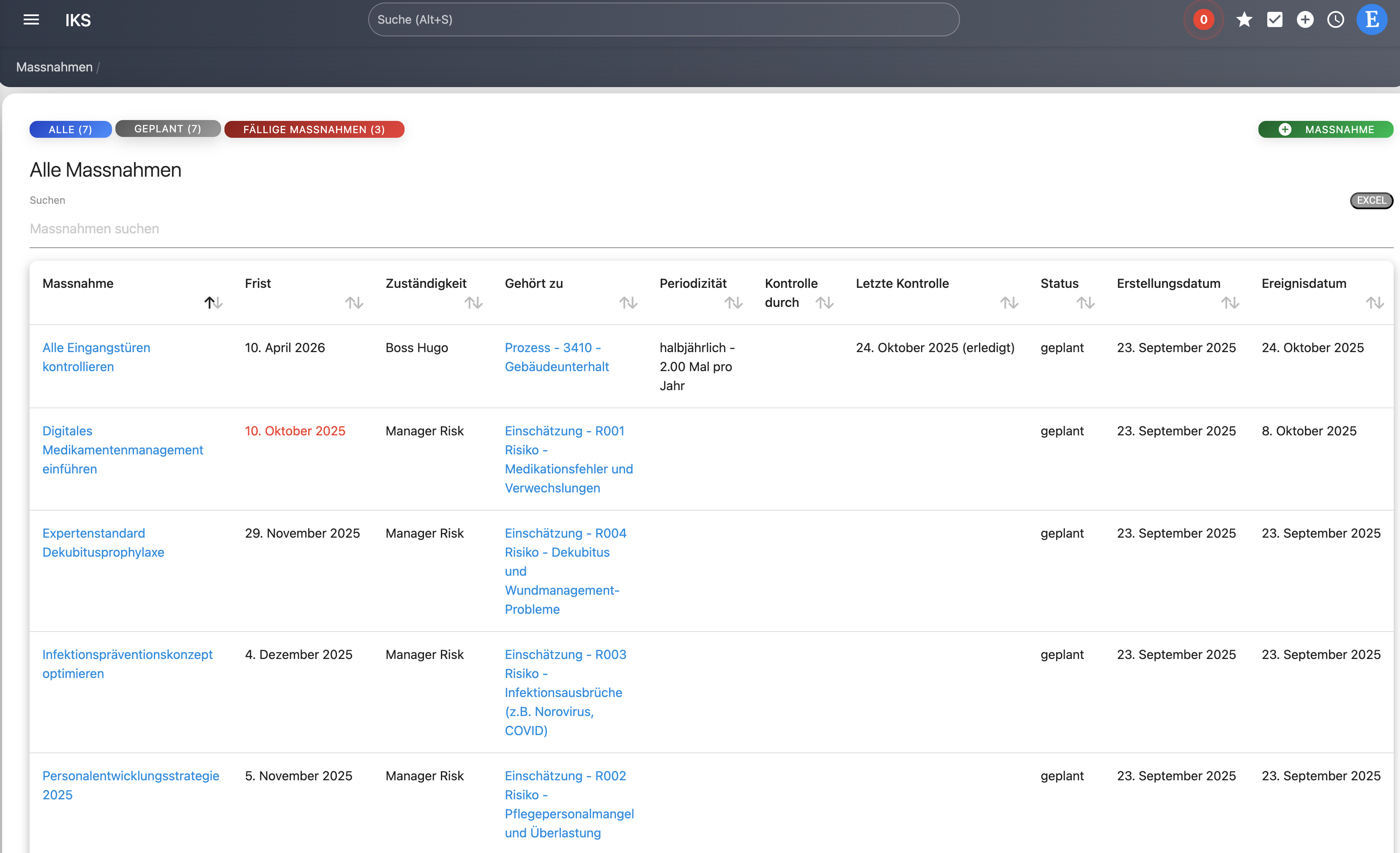Focus the global Suche (Alt+S) bar
Image resolution: width=1400 pixels, height=853 pixels.
pos(663,20)
